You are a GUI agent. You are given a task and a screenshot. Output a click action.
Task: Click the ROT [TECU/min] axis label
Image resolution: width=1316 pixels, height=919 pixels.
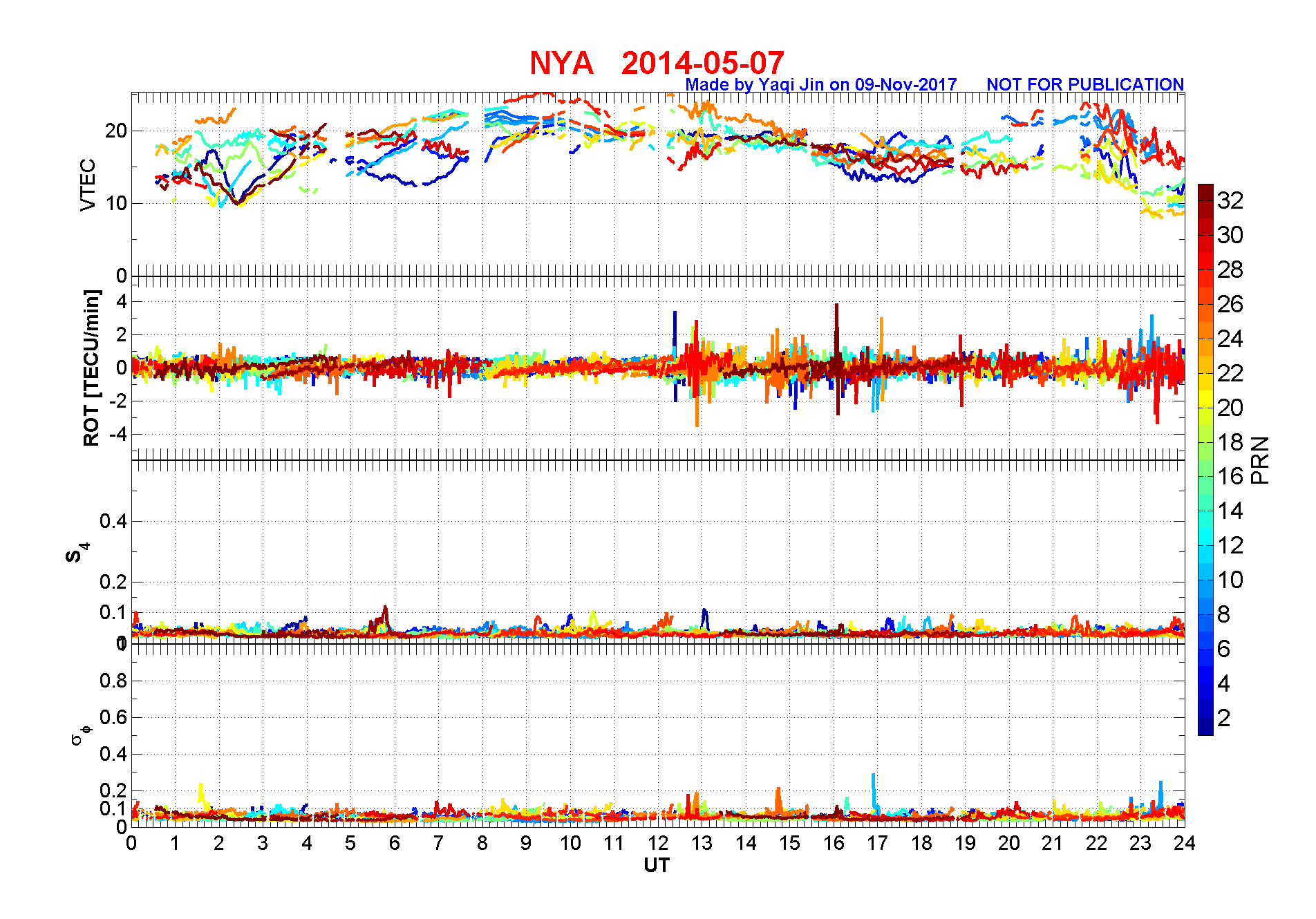(x=91, y=368)
